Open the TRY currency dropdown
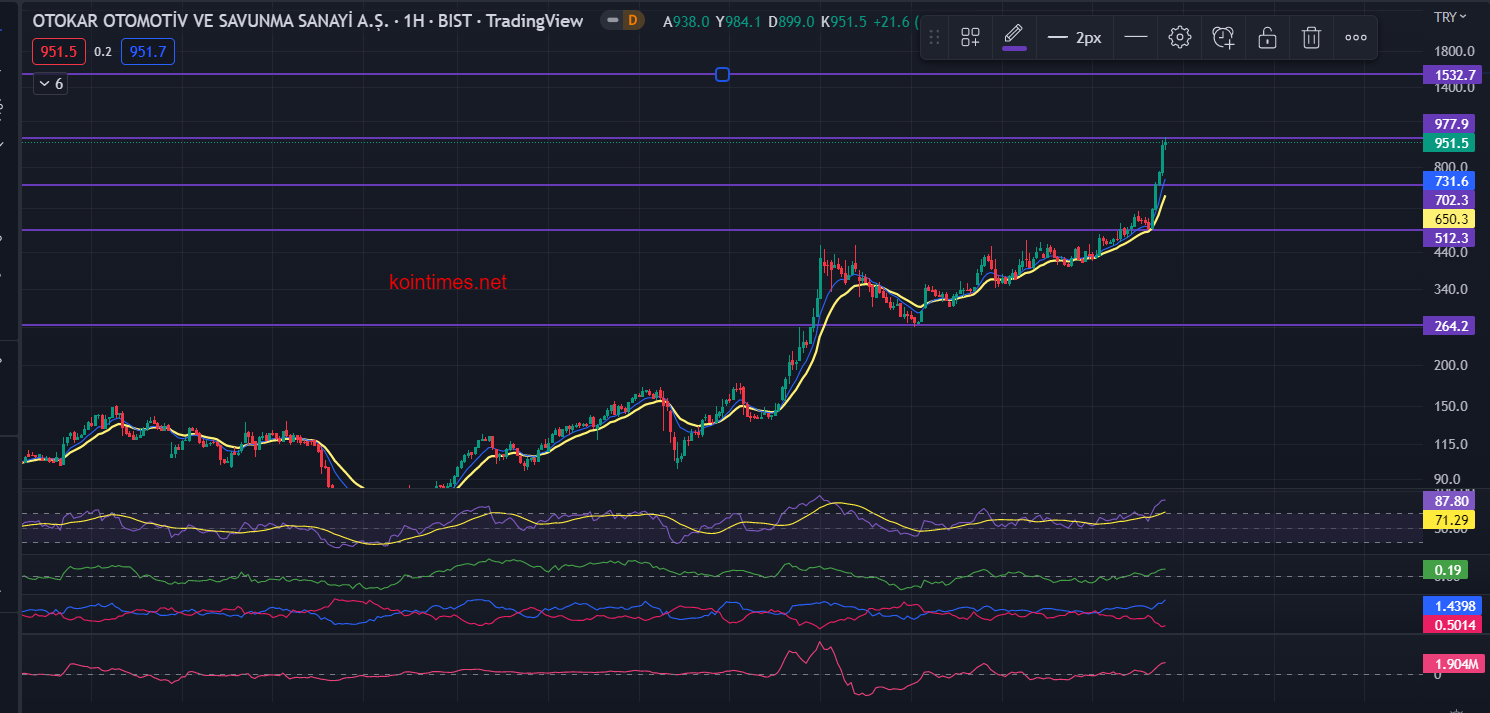Screen dimensions: 1490x713 point(1451,16)
